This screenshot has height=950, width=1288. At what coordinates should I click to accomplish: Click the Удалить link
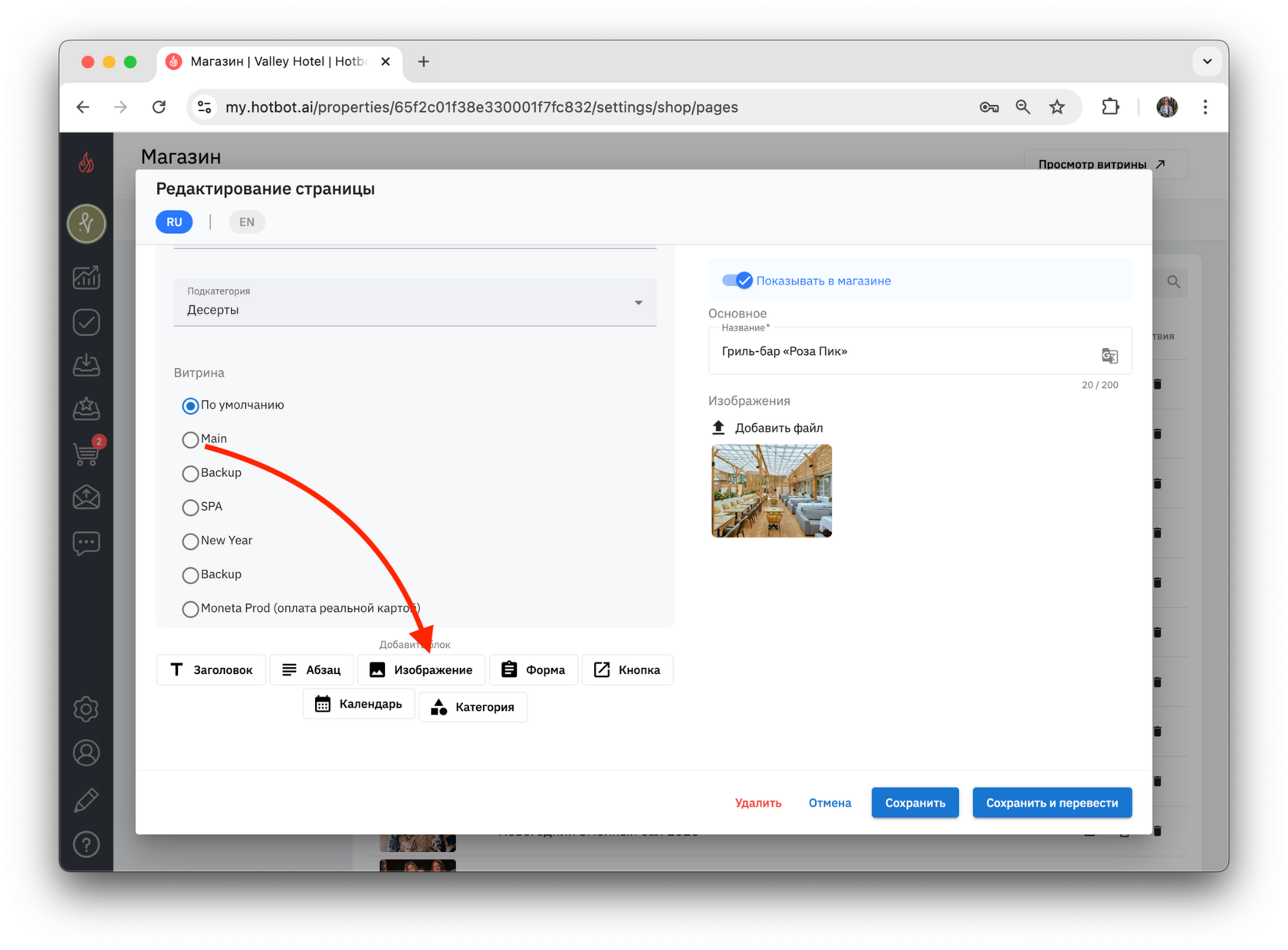pos(757,803)
